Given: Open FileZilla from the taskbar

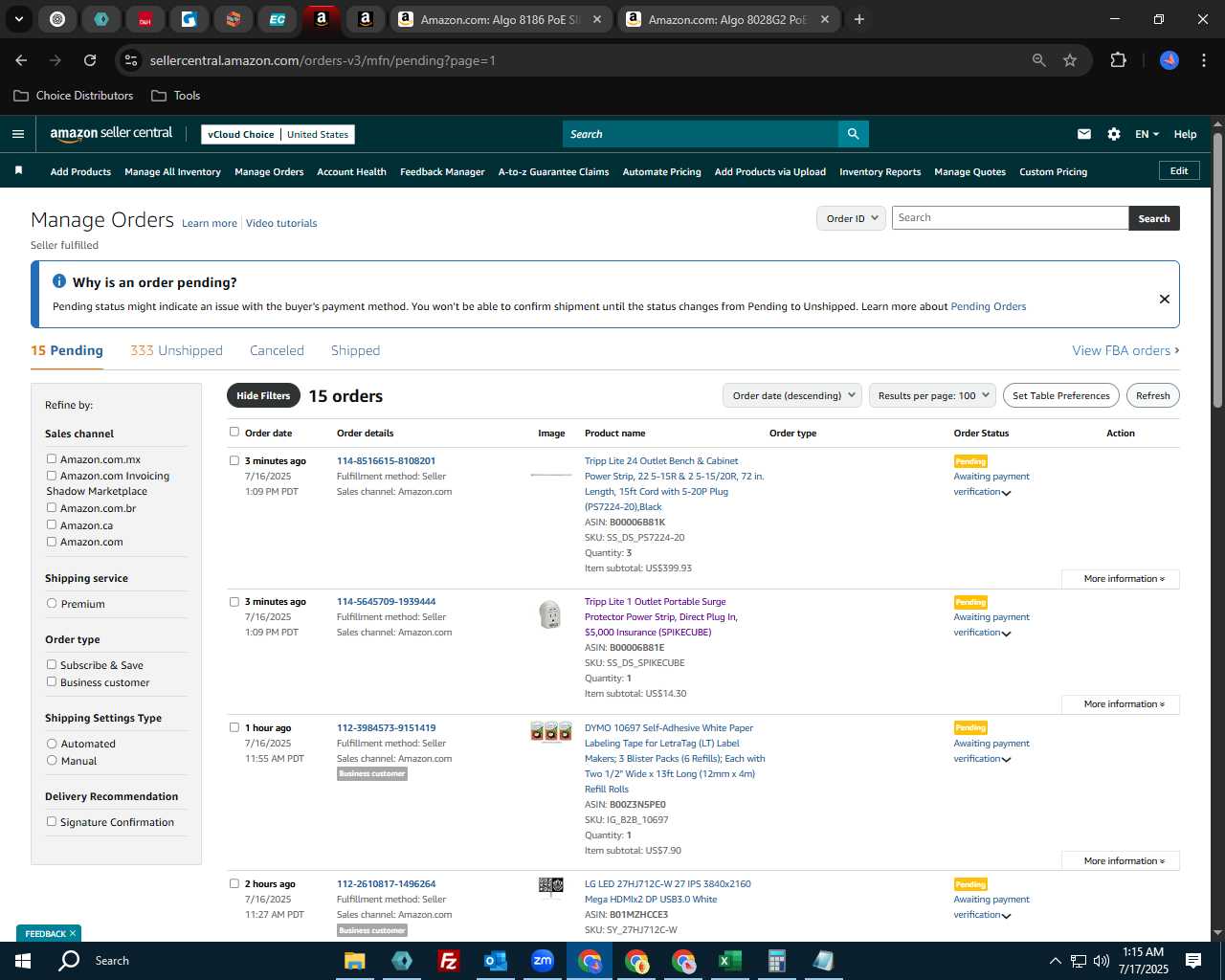Looking at the screenshot, I should pos(448,961).
